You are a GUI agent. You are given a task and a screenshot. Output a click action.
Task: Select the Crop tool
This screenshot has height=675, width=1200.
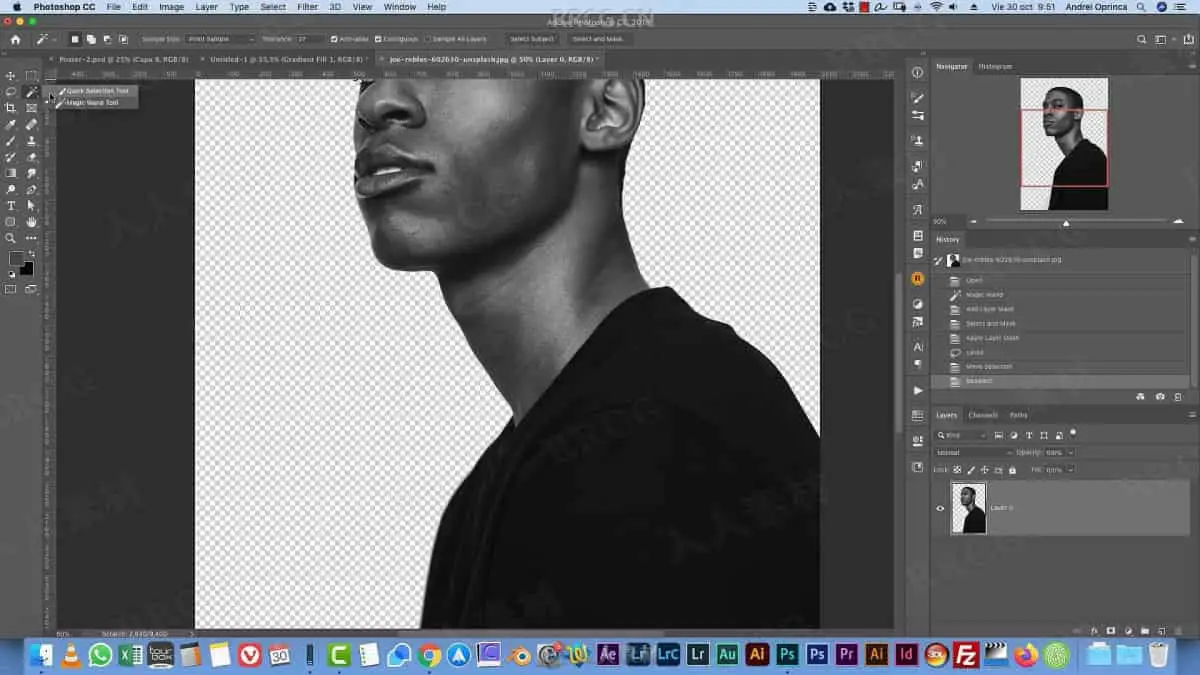point(11,108)
